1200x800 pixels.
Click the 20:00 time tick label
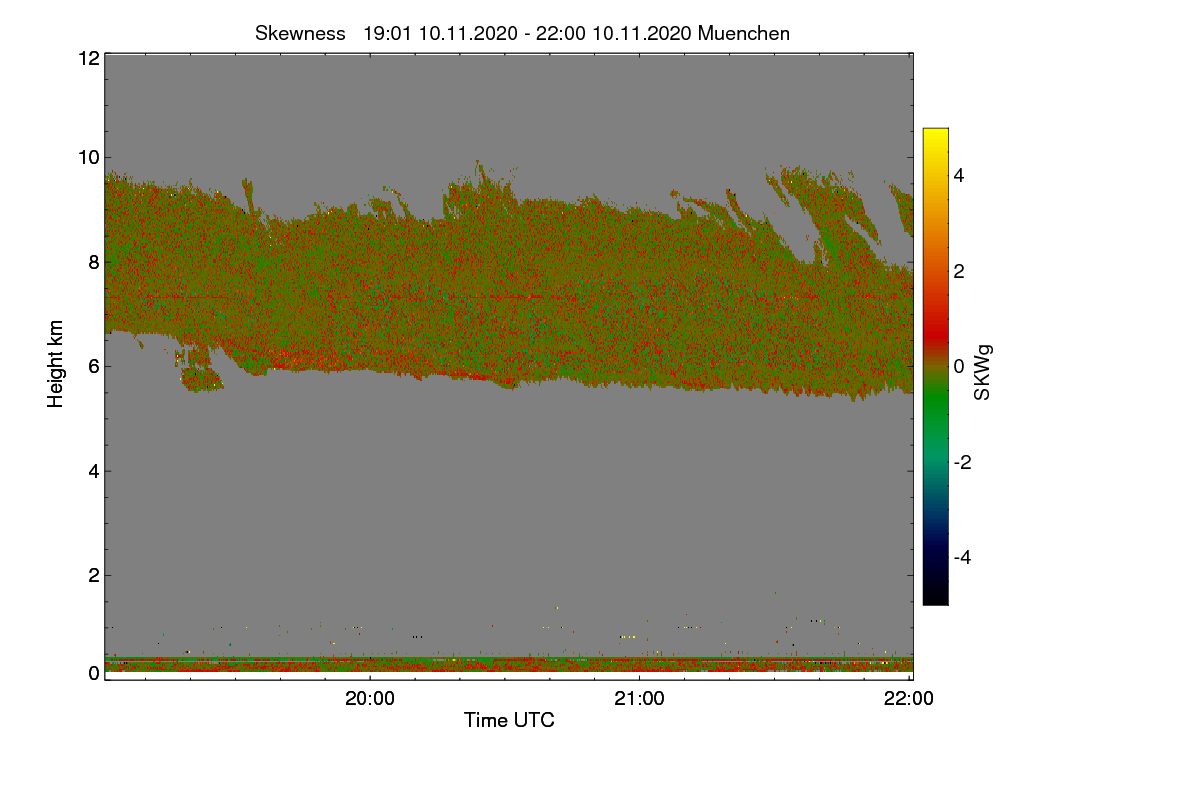coord(370,699)
